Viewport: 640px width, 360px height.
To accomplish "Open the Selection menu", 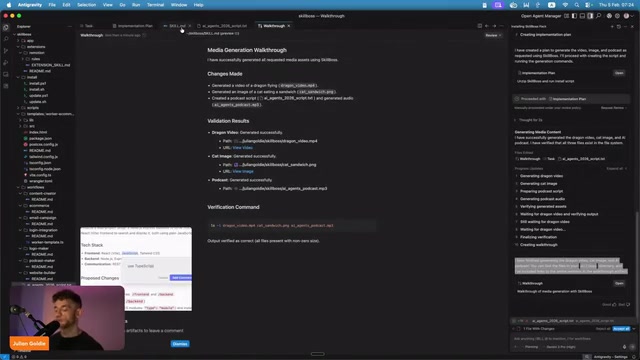I will point(87,5).
